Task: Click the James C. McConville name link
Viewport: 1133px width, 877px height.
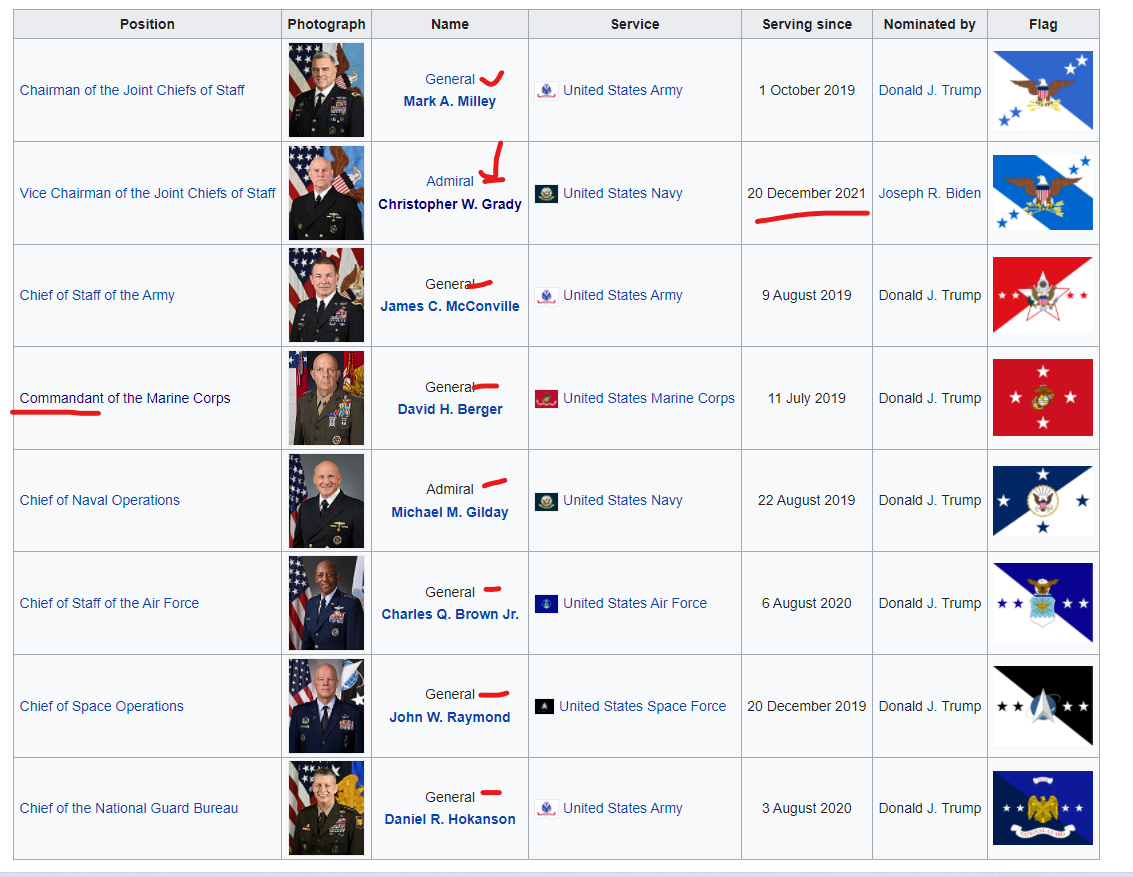Action: pyautogui.click(x=449, y=306)
